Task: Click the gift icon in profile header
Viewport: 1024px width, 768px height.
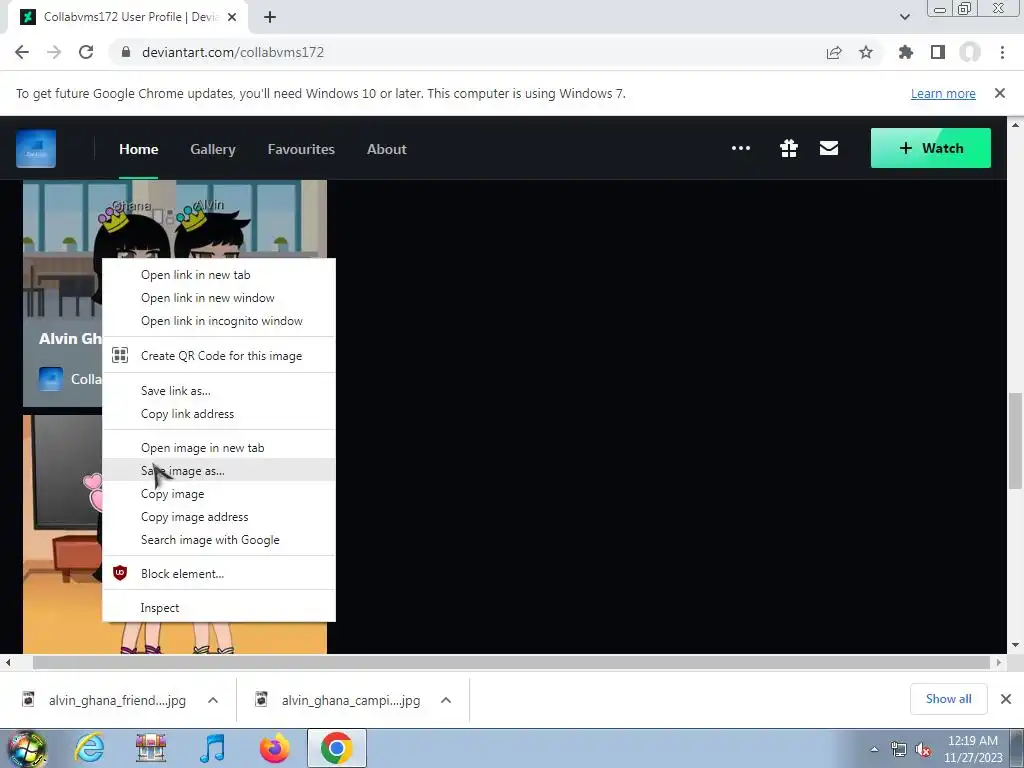Action: [x=789, y=148]
